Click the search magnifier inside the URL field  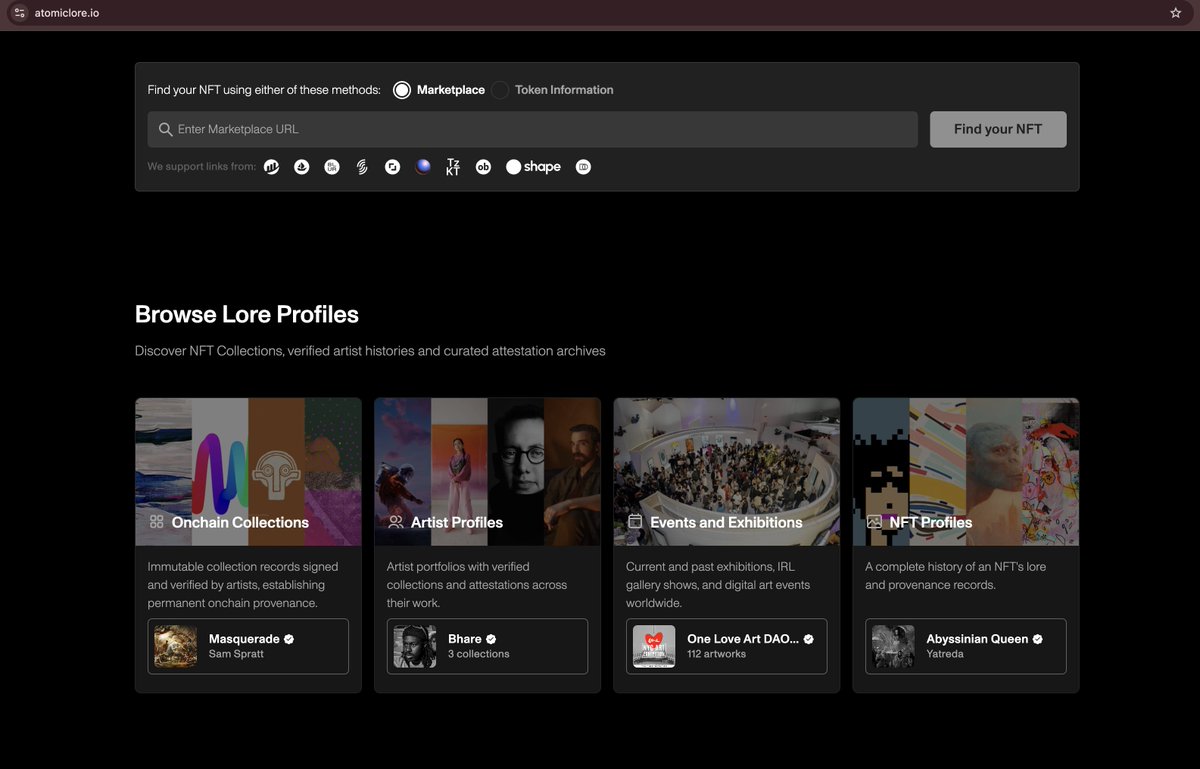pyautogui.click(x=166, y=129)
